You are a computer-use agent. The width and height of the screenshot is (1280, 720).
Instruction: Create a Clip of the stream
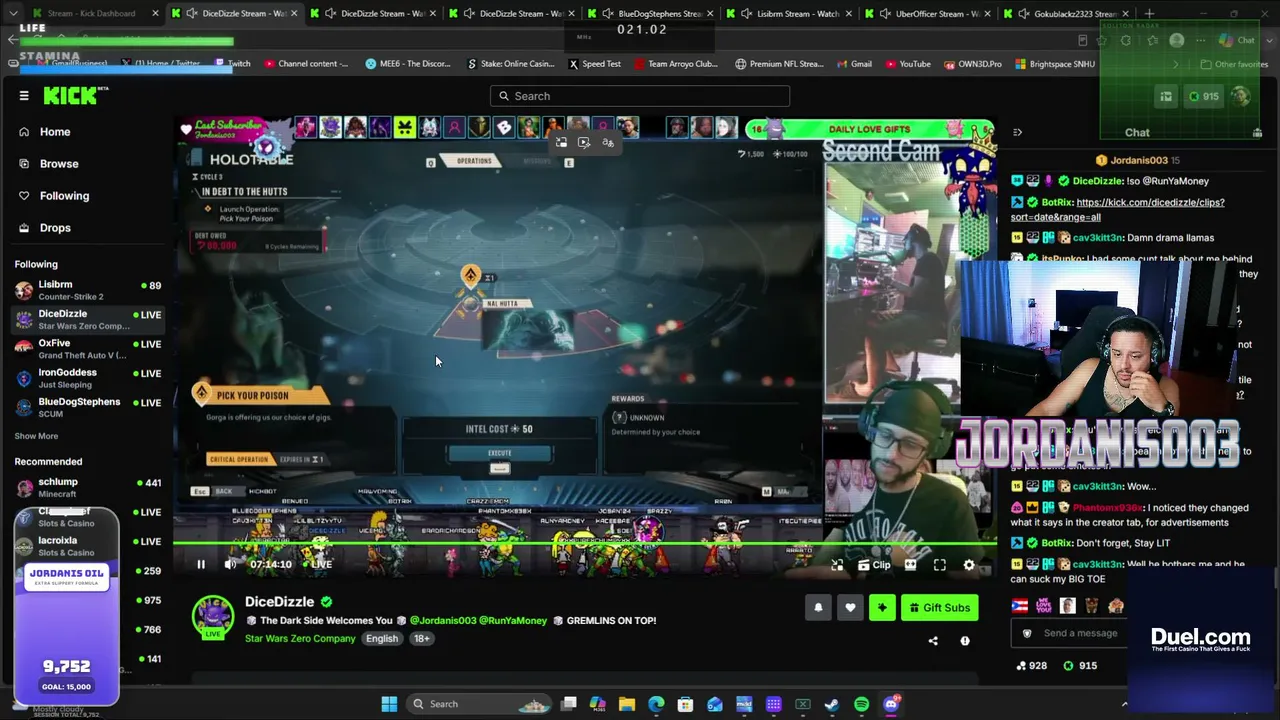click(873, 565)
